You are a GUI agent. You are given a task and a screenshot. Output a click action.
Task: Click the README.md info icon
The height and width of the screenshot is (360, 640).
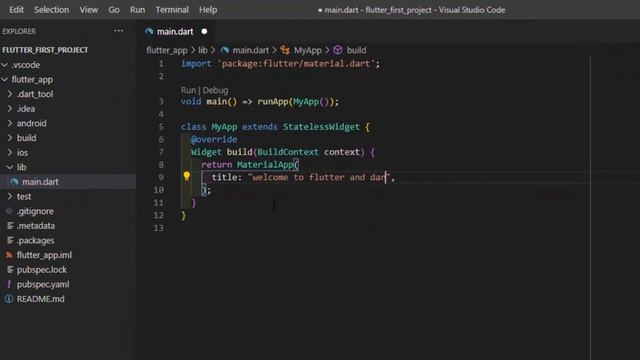pos(9,299)
